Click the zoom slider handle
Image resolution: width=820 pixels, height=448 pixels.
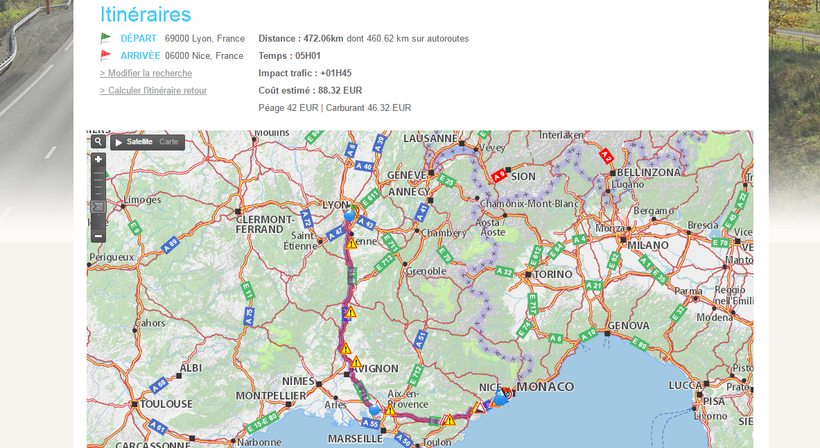click(98, 207)
